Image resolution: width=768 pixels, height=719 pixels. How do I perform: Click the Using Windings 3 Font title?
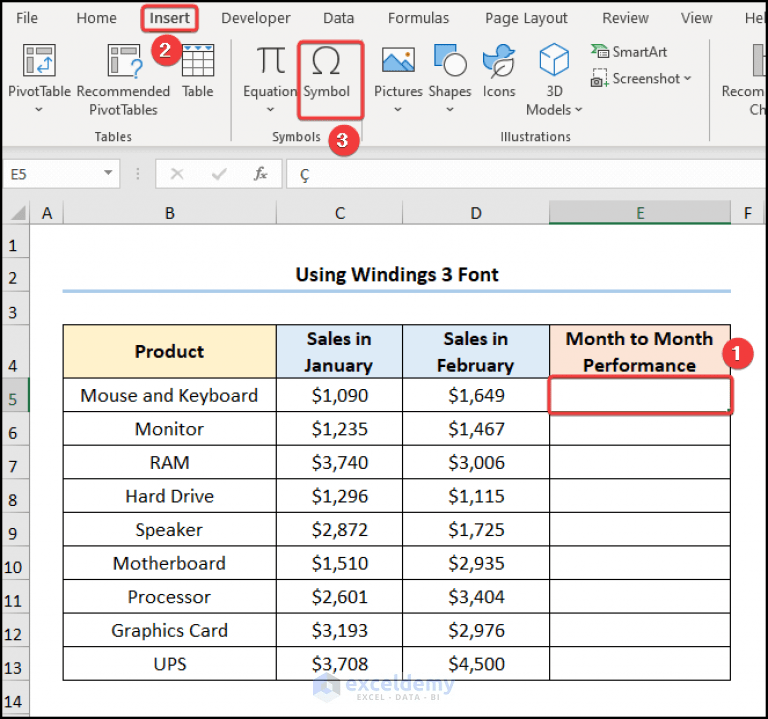pos(397,274)
